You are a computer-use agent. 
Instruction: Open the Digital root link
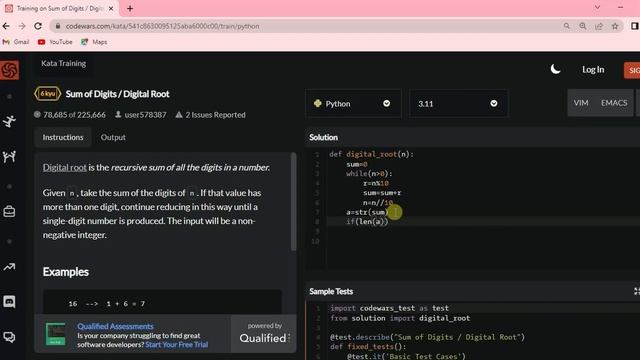(64, 167)
